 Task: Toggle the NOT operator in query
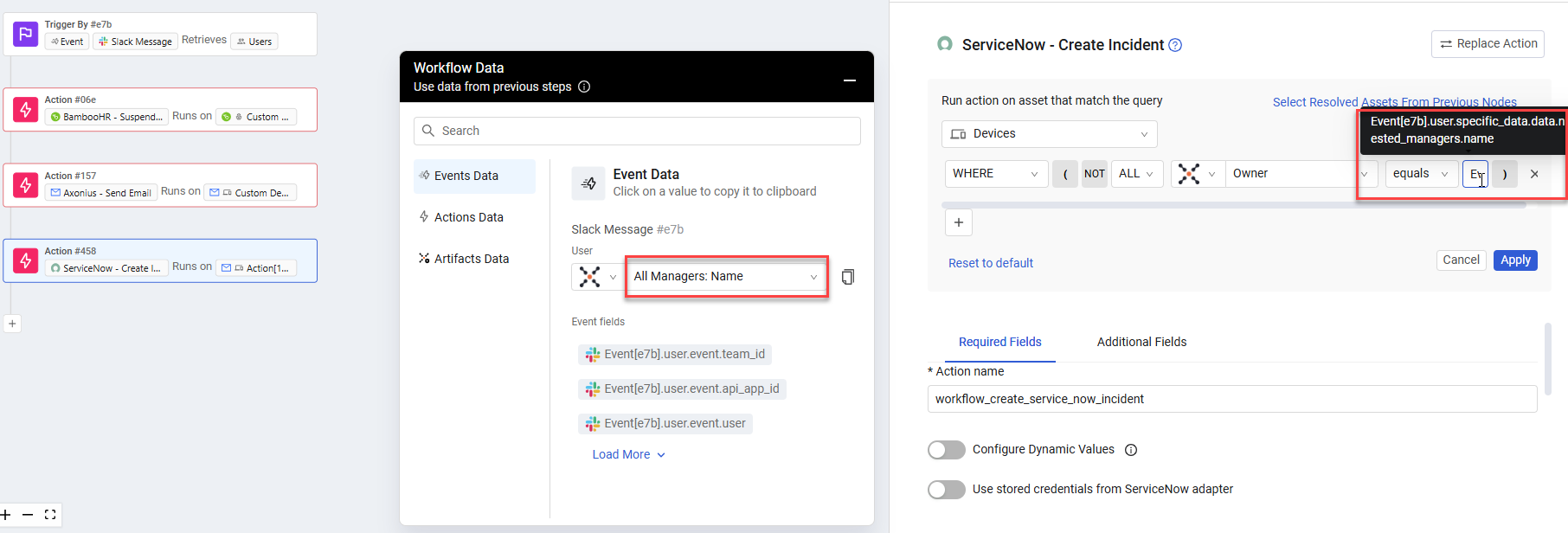(x=1095, y=174)
